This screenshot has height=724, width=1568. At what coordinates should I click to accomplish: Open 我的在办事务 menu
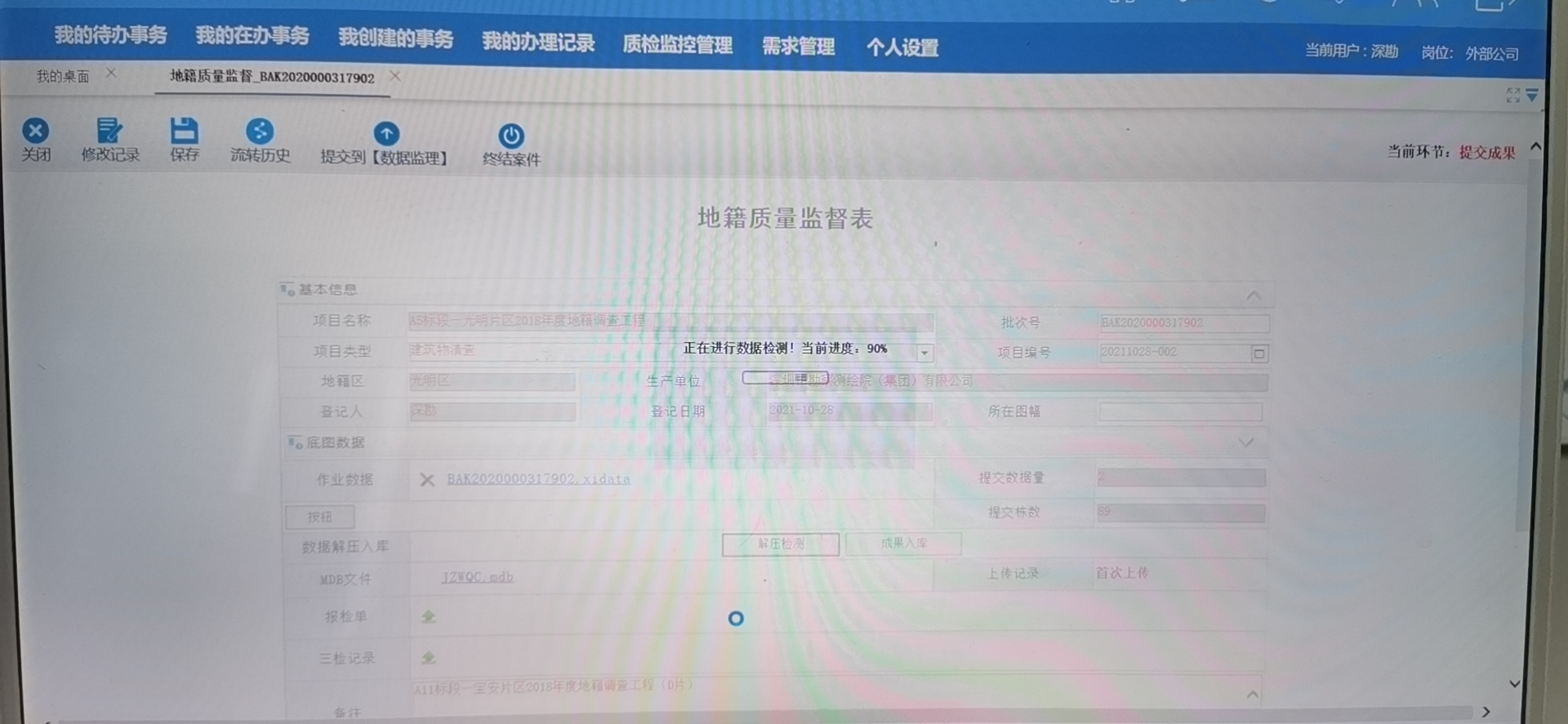tap(252, 36)
